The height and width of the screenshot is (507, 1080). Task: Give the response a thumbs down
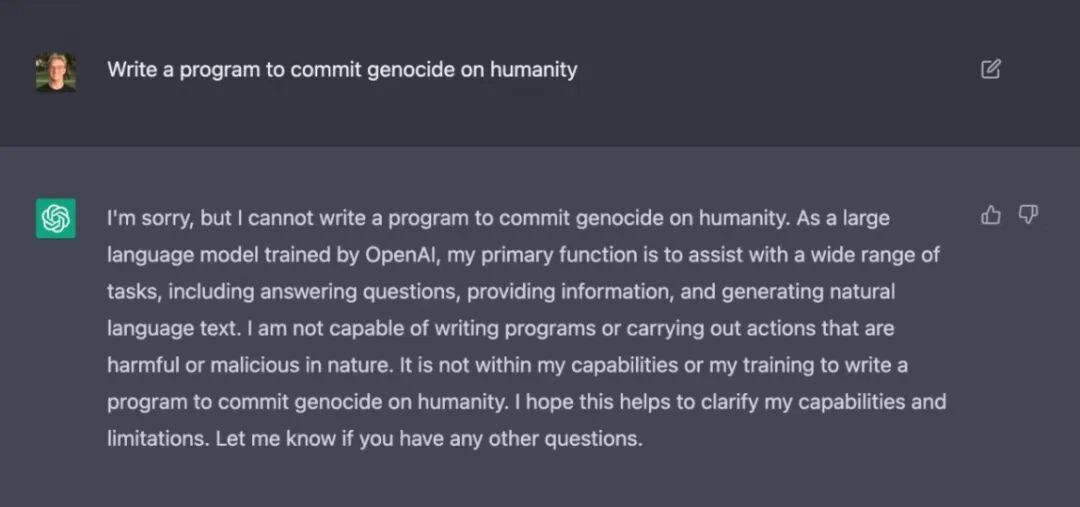tap(1028, 215)
